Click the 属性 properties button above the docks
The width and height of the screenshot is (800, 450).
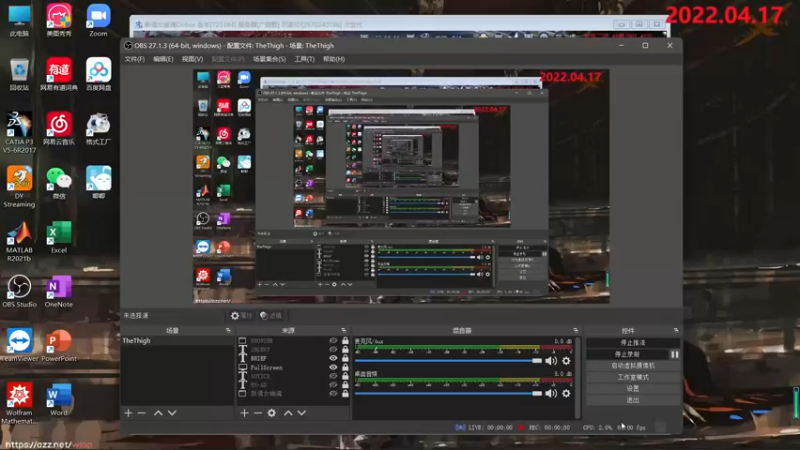242,316
